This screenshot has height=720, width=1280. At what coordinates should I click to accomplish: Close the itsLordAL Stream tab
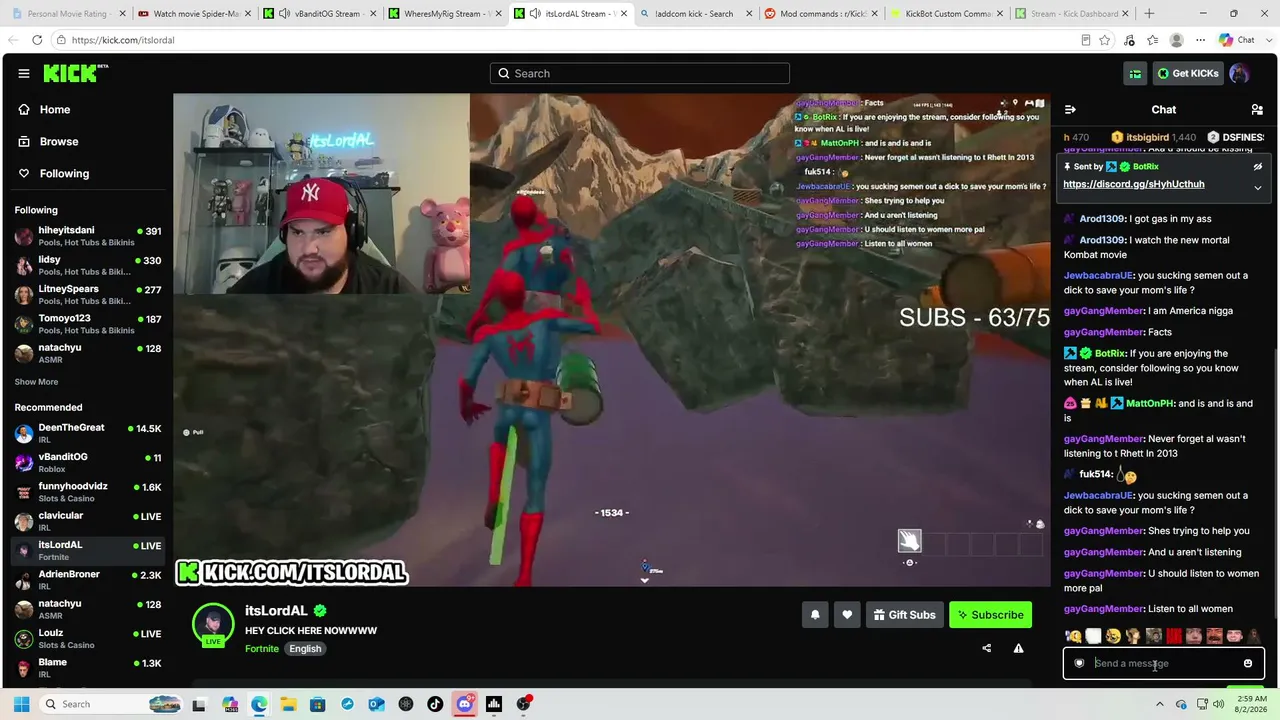(x=624, y=14)
